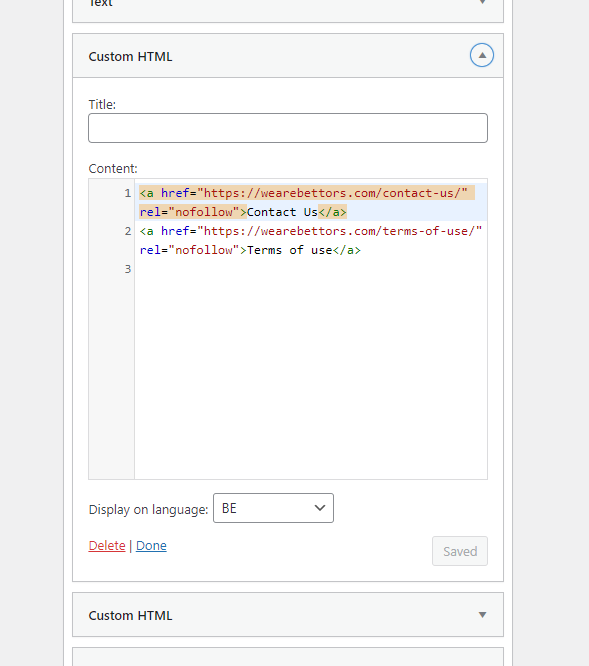Click the Display on language label
This screenshot has height=666, width=589.
pyautogui.click(x=148, y=509)
